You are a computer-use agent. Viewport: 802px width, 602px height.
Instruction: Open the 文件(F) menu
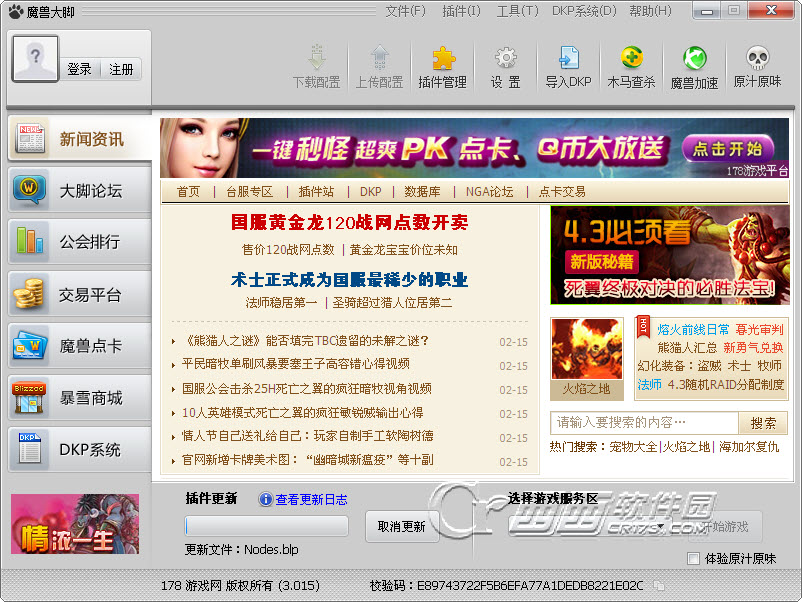click(405, 11)
